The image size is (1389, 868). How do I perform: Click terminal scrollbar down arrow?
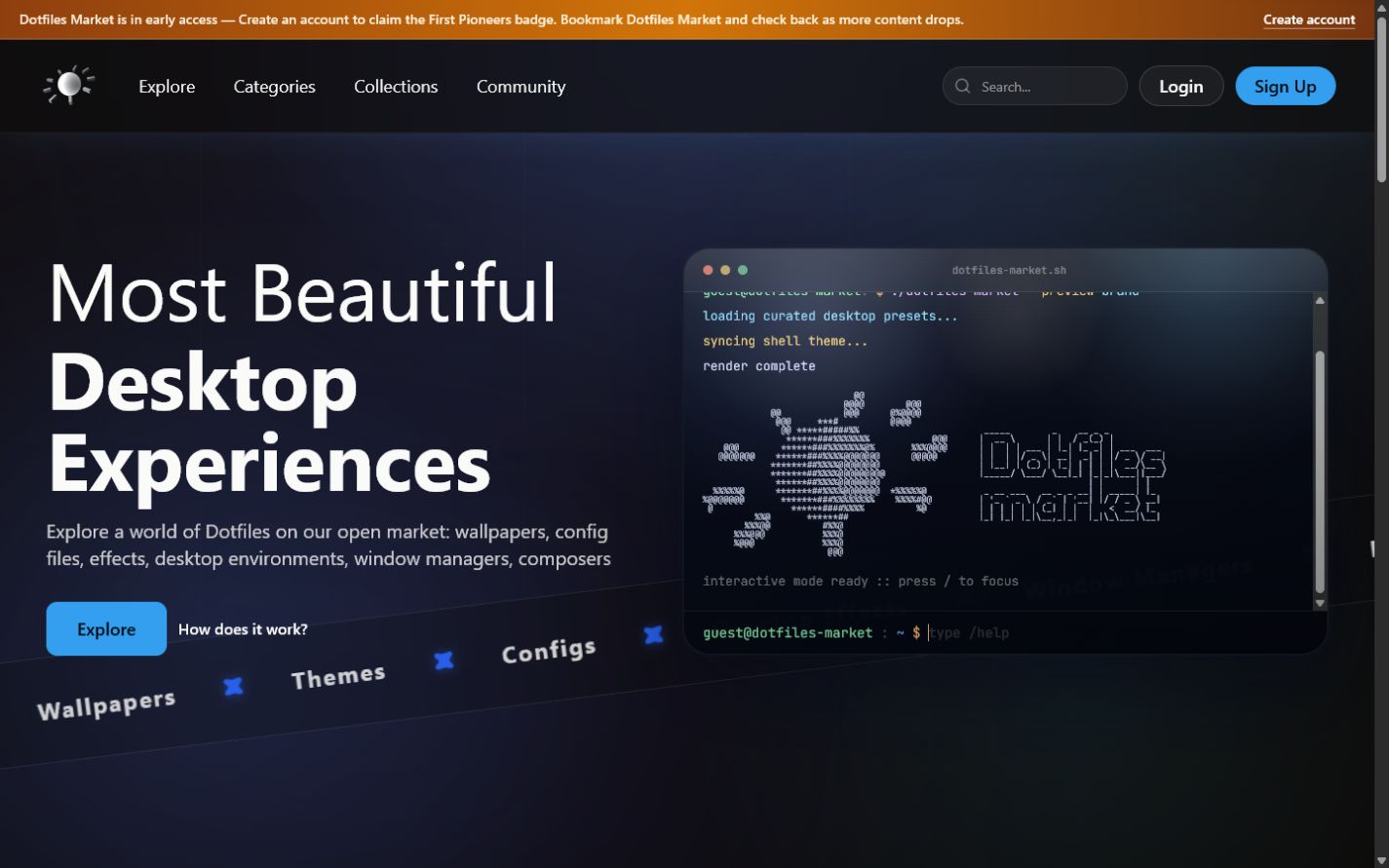pos(1320,603)
